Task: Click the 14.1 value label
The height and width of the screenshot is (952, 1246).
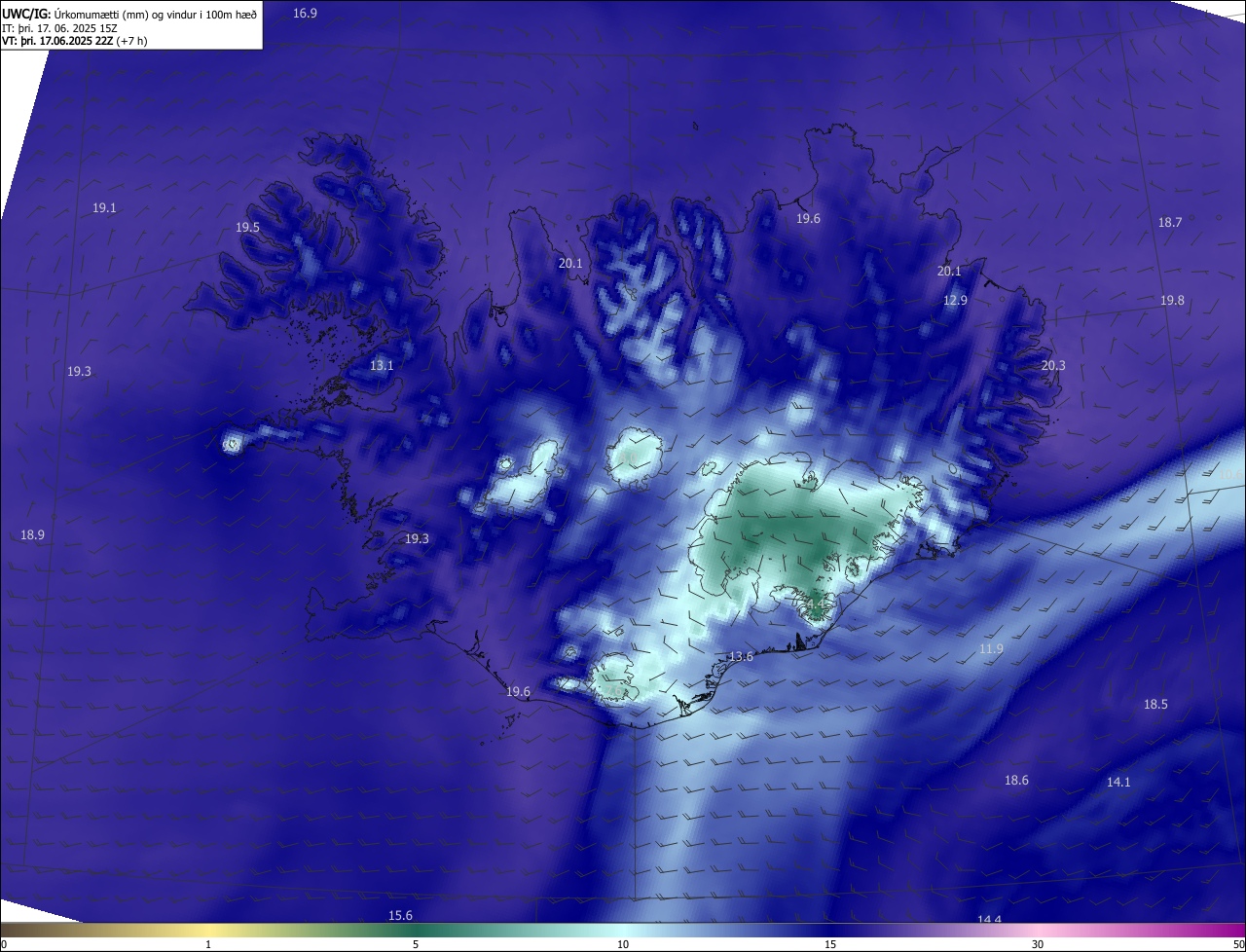Action: [1118, 782]
